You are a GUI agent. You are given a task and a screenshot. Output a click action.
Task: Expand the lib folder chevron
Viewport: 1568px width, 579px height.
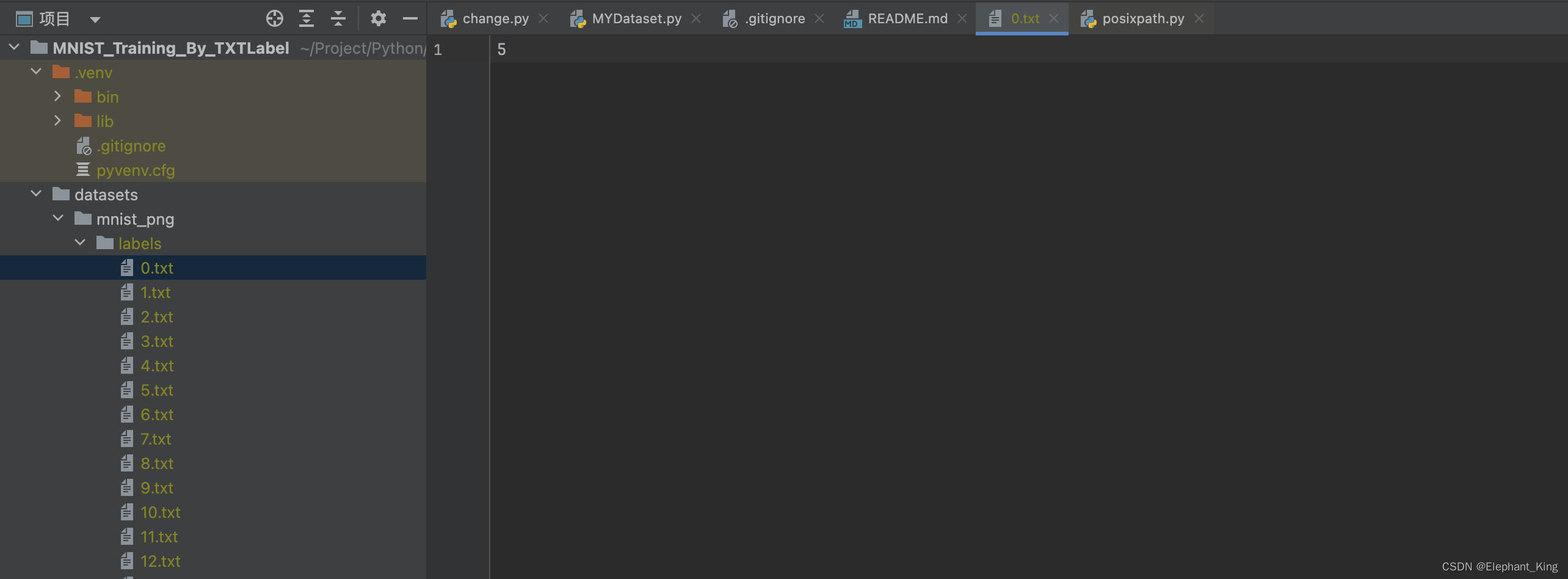click(58, 120)
